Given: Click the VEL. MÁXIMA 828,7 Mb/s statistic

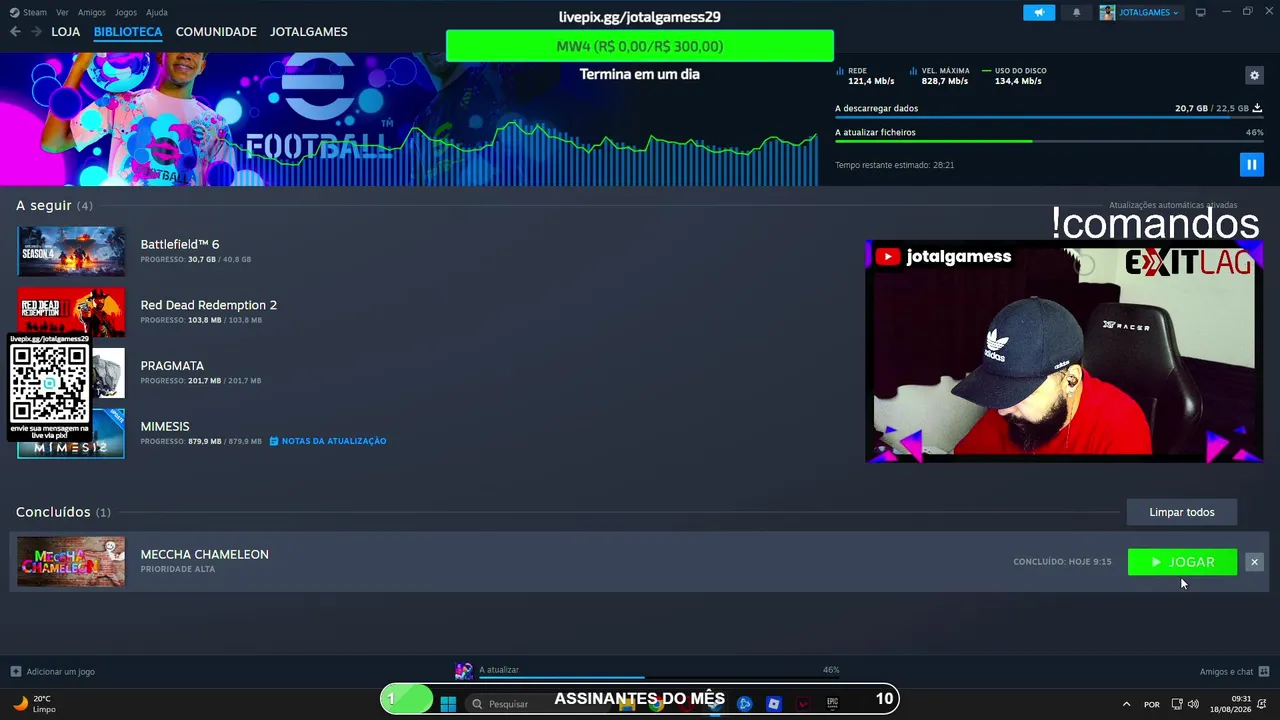Looking at the screenshot, I should click(x=940, y=76).
